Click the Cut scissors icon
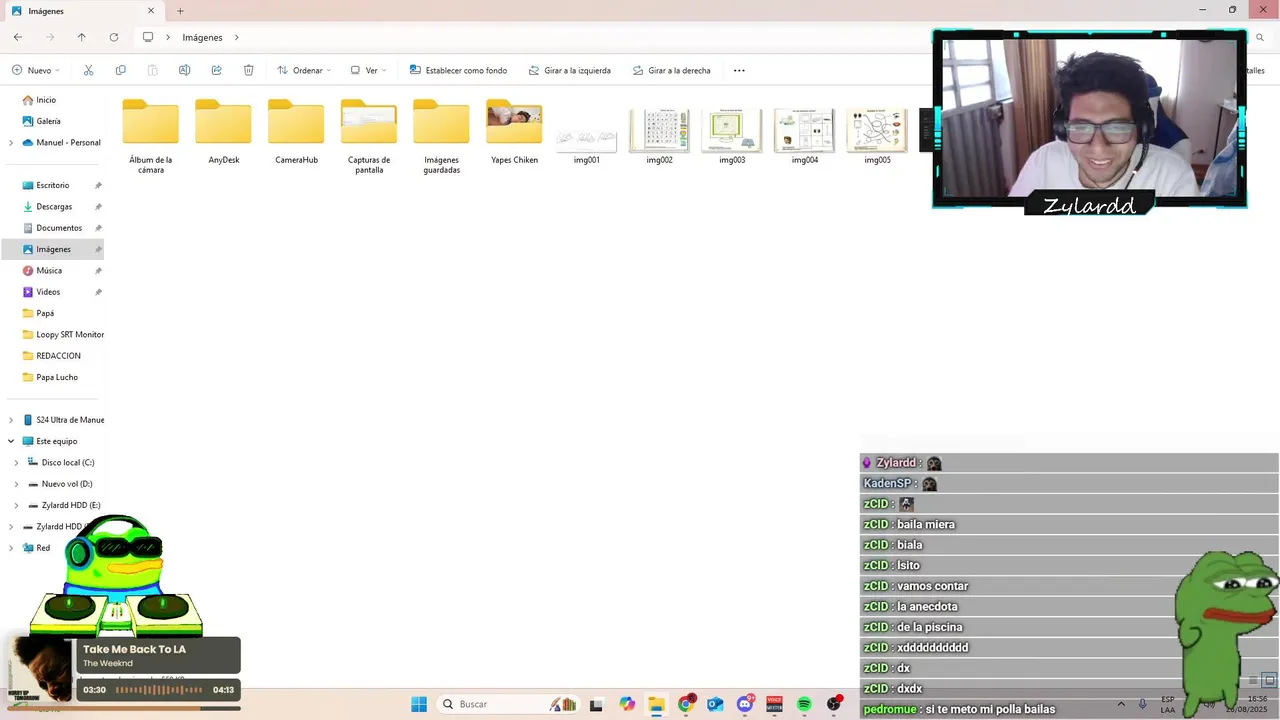 tap(88, 70)
